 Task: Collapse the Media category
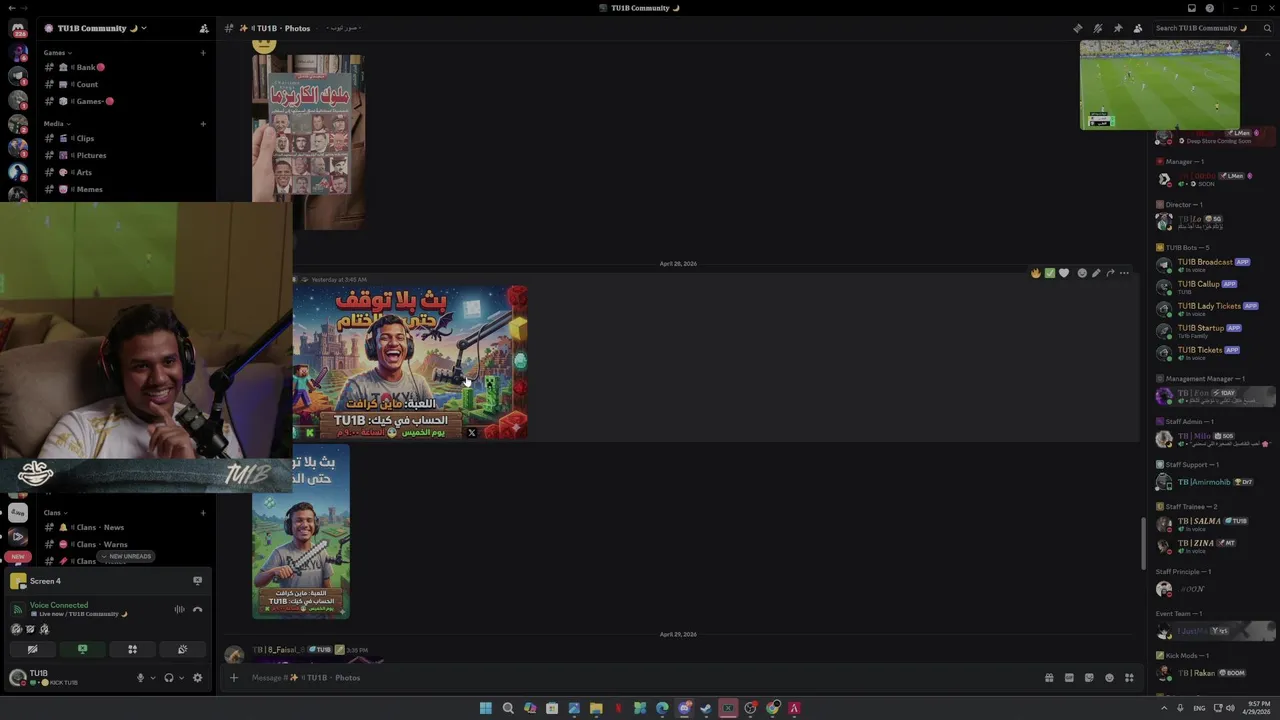pyautogui.click(x=56, y=124)
